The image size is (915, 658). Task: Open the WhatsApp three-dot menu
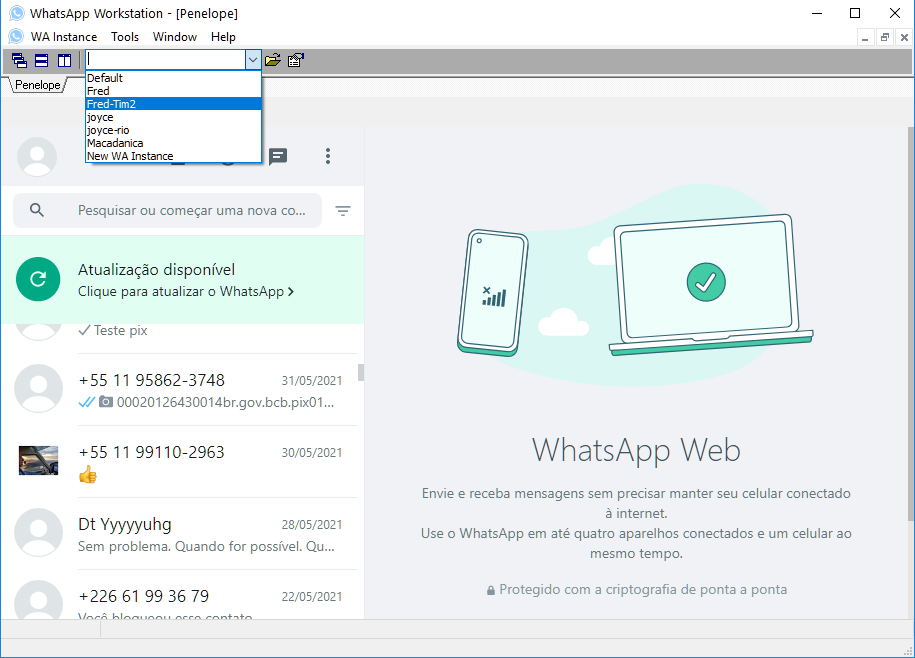[x=328, y=156]
